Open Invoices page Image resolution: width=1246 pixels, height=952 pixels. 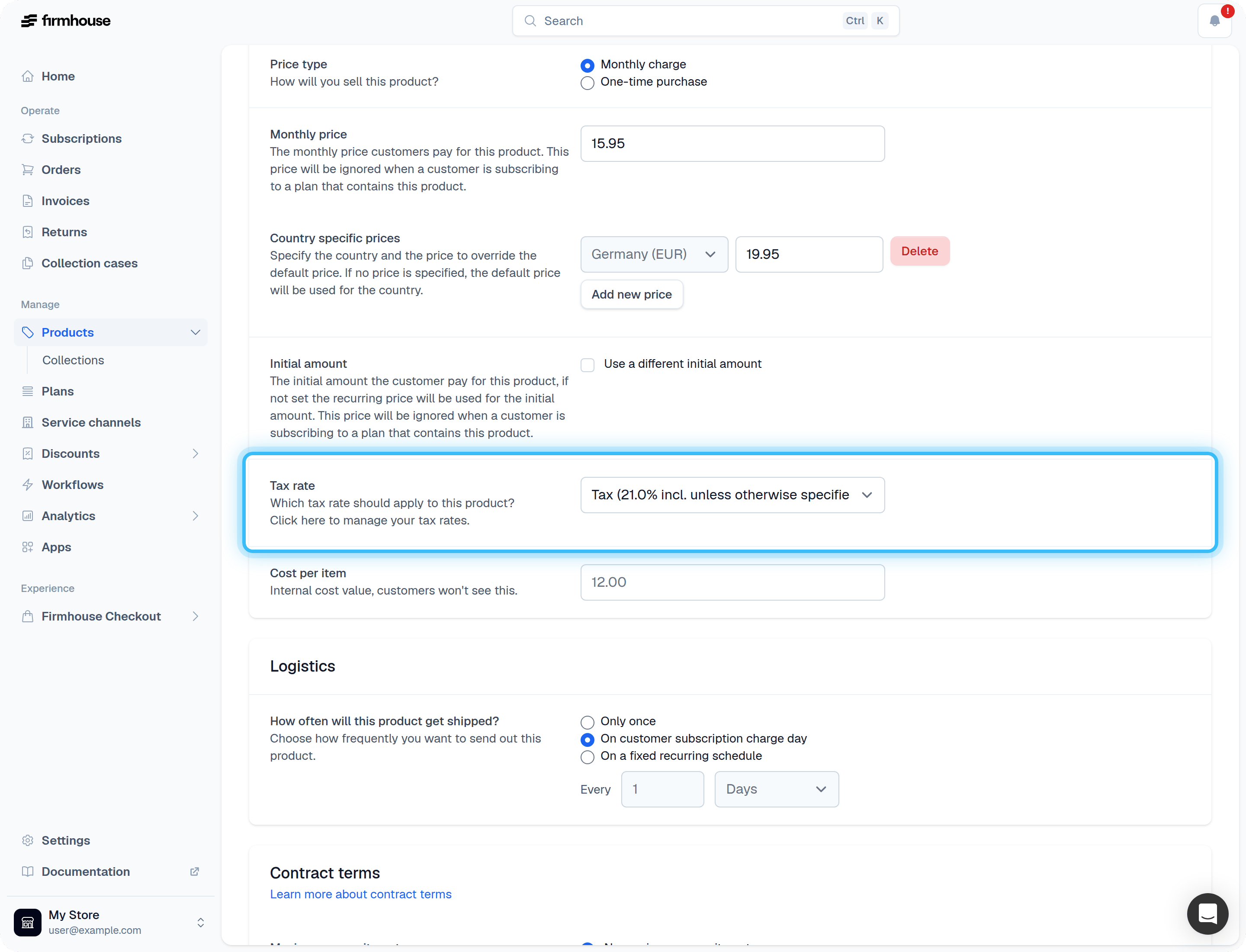pos(110,201)
